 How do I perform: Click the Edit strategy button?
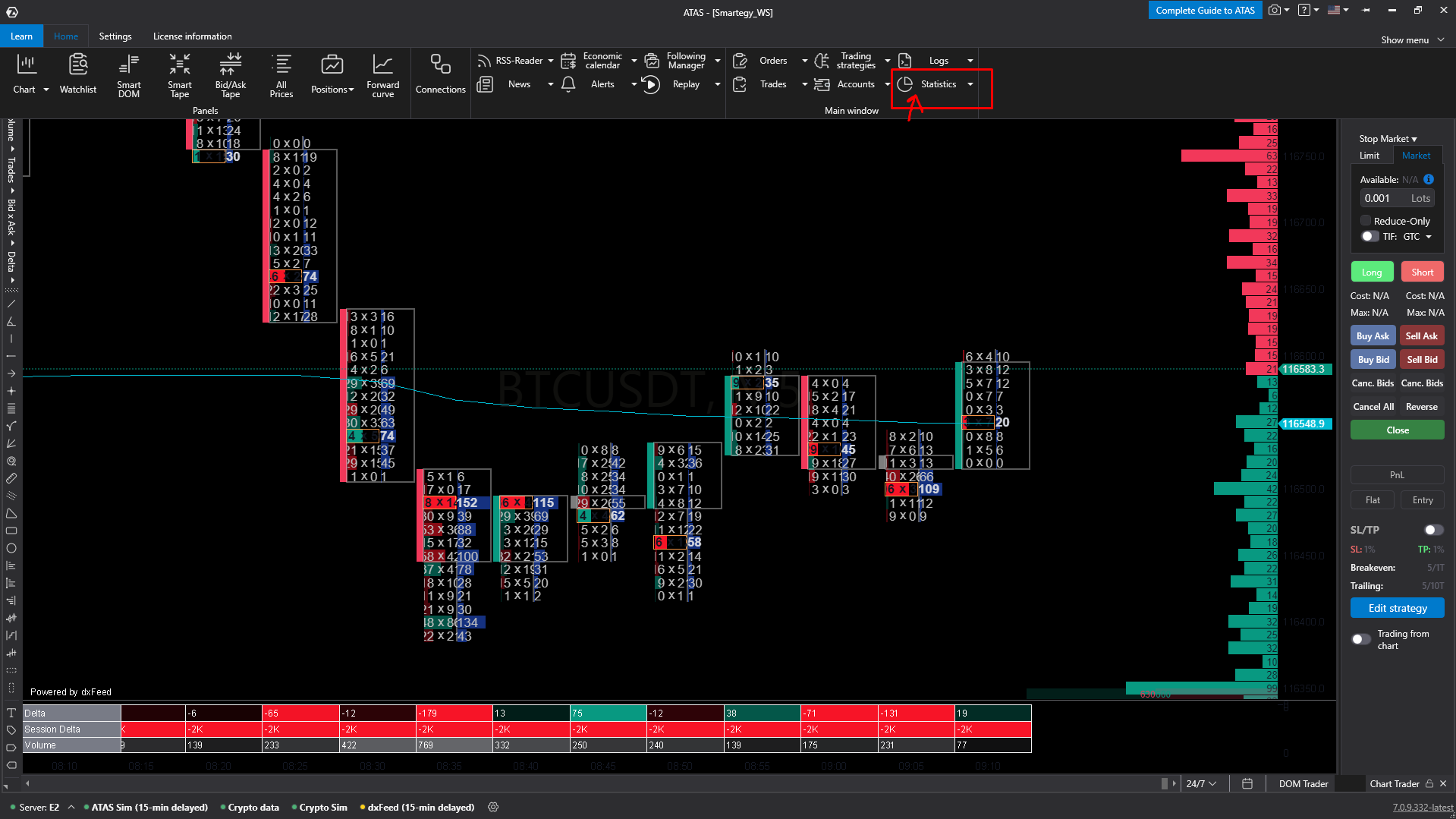tap(1397, 608)
